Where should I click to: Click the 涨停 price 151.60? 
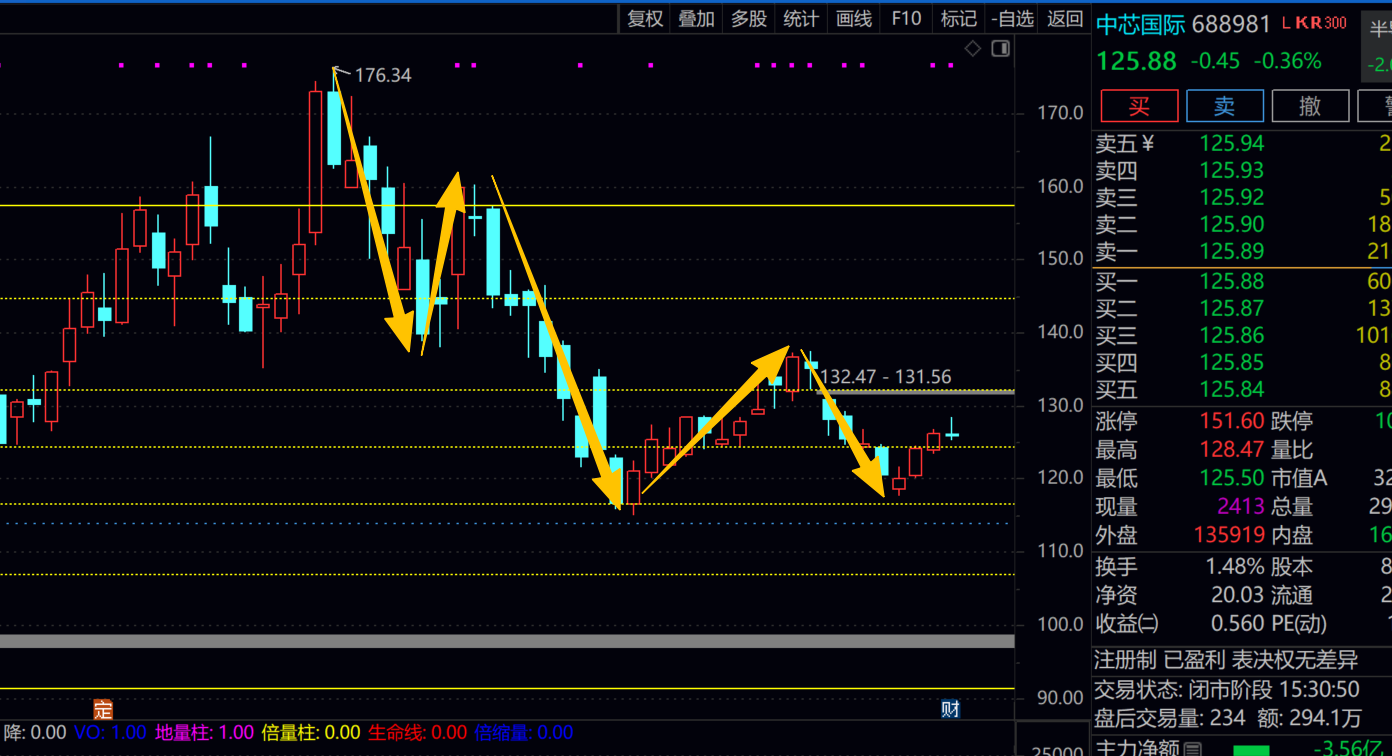1232,421
